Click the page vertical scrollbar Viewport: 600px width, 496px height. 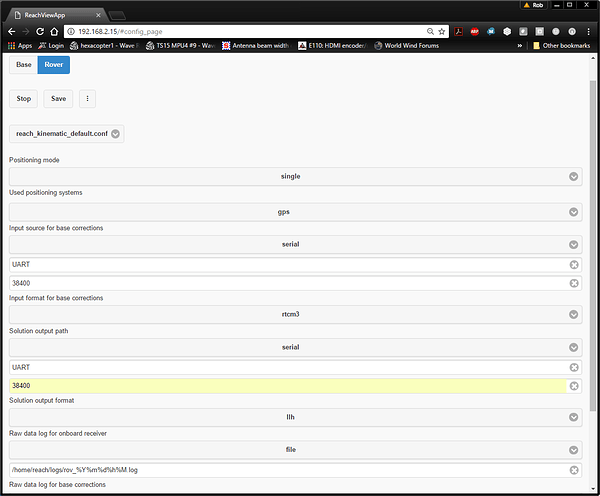pyautogui.click(x=593, y=245)
